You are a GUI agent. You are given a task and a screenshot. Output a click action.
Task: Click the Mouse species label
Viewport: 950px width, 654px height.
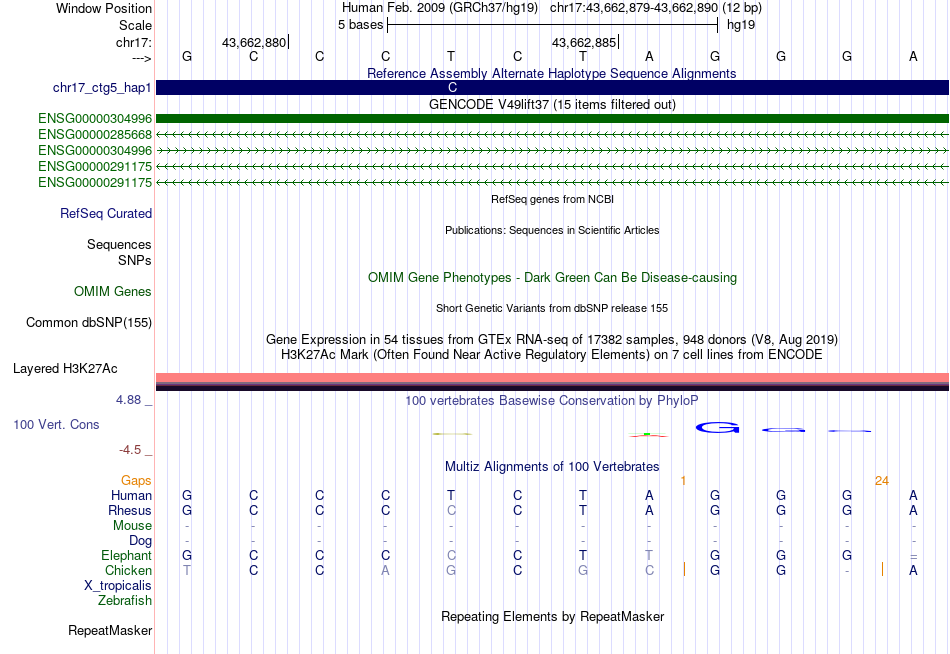click(x=132, y=526)
